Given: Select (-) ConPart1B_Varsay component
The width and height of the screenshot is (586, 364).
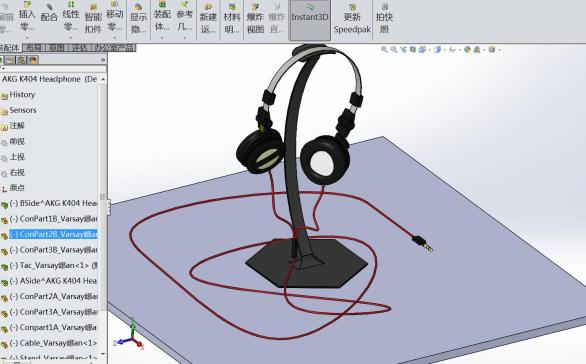Looking at the screenshot, I should pyautogui.click(x=53, y=219).
